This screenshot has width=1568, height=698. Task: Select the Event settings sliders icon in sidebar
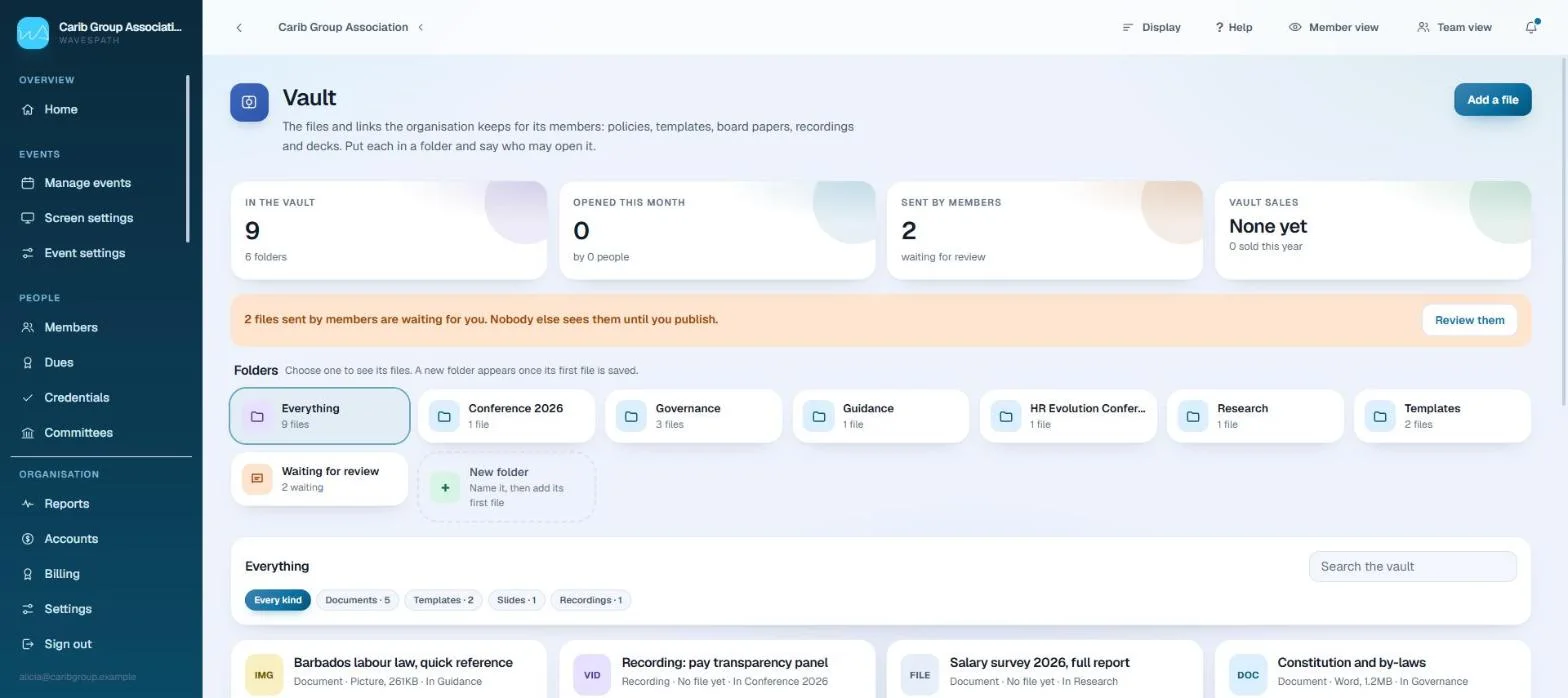point(28,253)
